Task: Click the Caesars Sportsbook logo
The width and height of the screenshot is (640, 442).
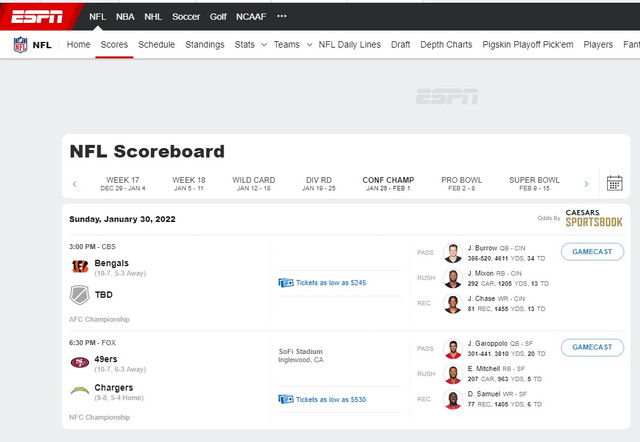Action: (594, 218)
